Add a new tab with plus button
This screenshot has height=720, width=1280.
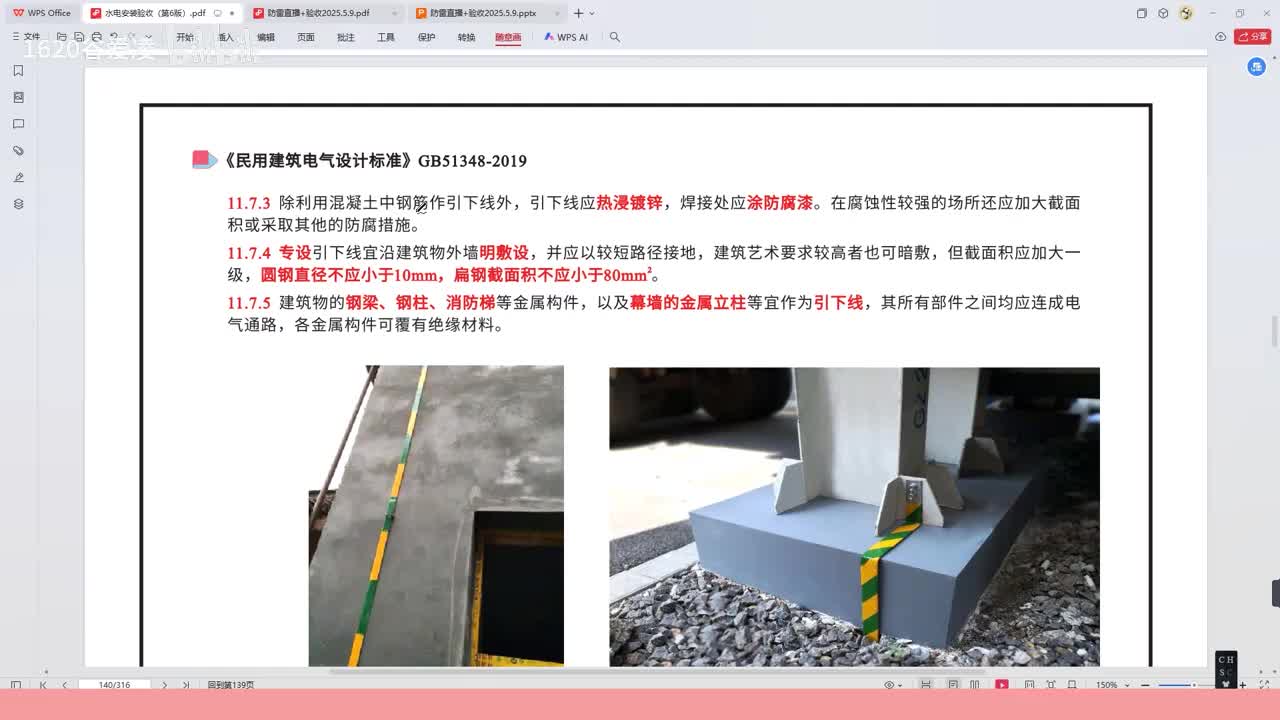[x=578, y=13]
